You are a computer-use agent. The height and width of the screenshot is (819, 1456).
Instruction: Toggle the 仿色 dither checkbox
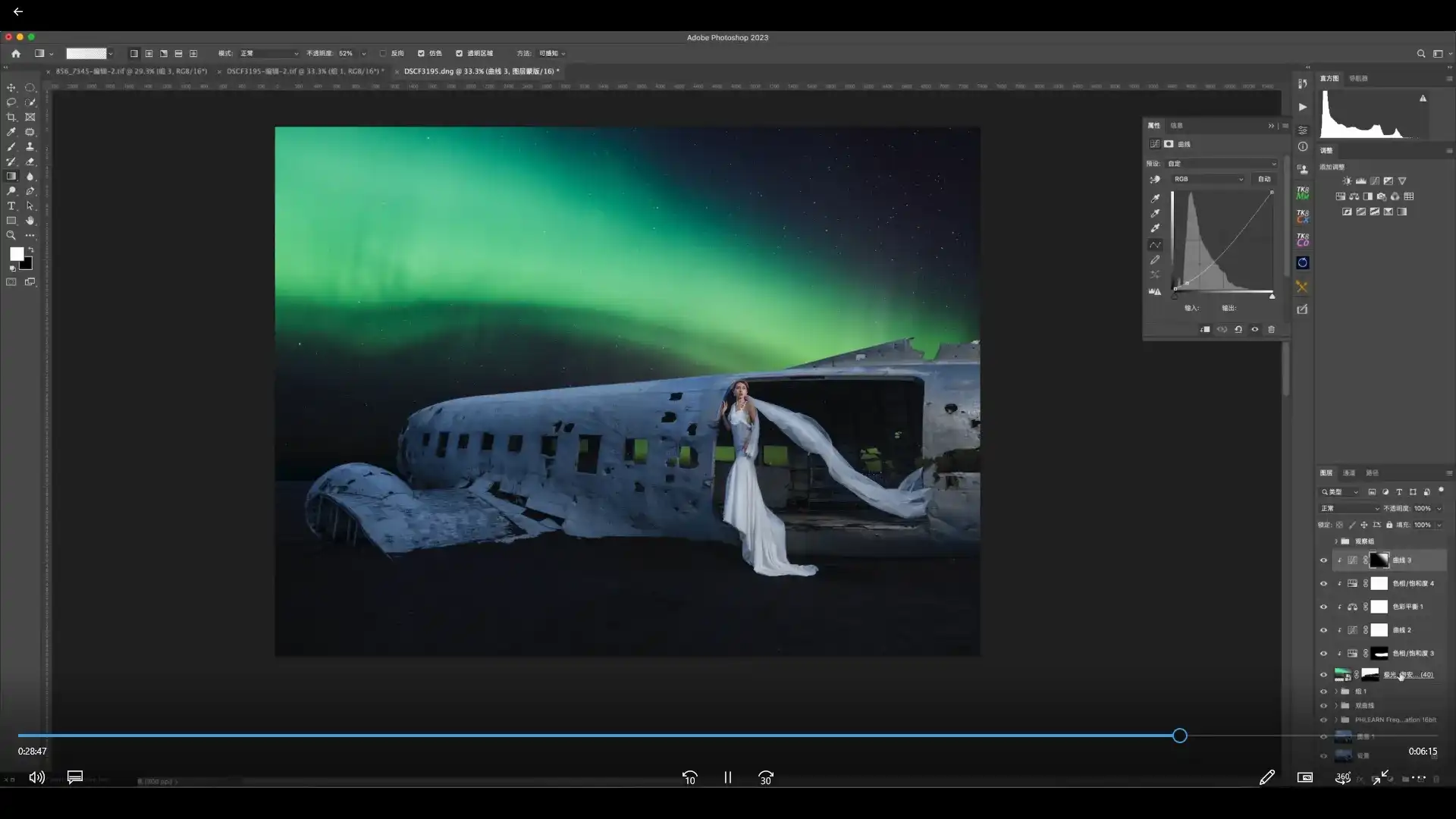point(421,54)
